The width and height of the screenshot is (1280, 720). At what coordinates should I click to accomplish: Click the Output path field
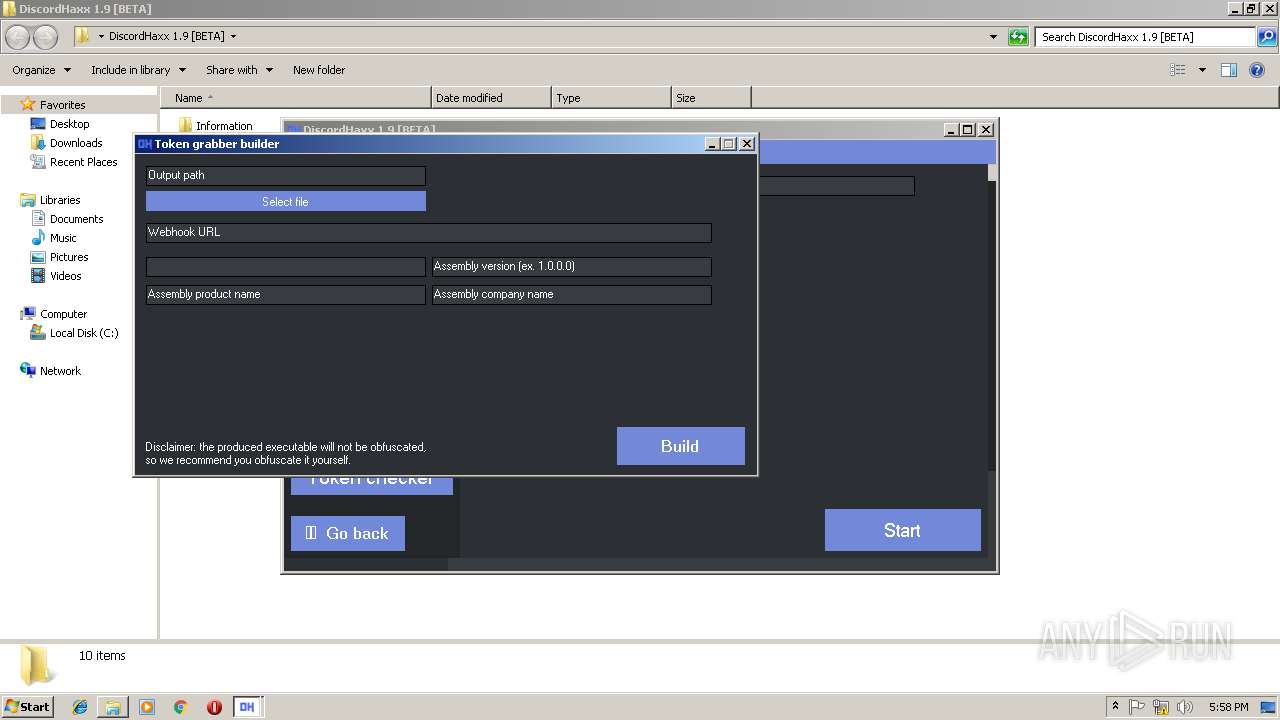coord(286,175)
